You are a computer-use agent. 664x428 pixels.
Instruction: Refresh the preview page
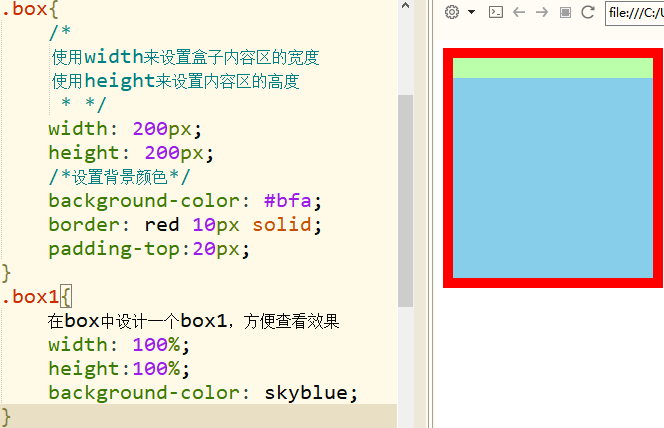[588, 12]
